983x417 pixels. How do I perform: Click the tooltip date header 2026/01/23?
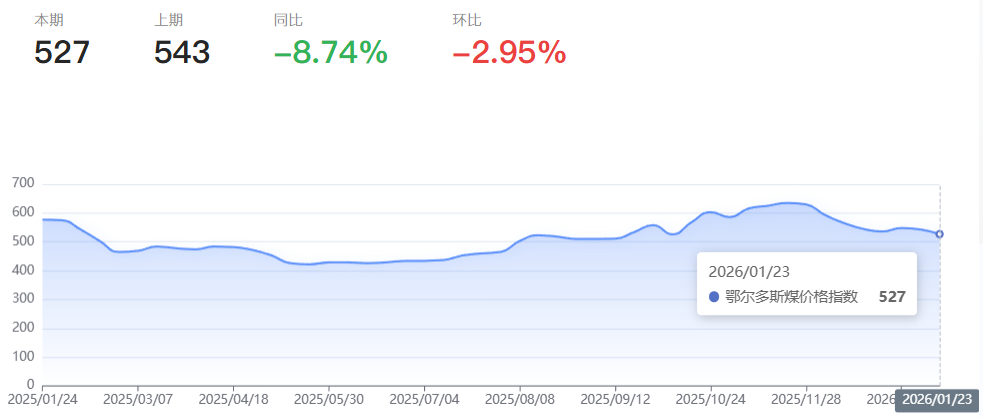(749, 271)
